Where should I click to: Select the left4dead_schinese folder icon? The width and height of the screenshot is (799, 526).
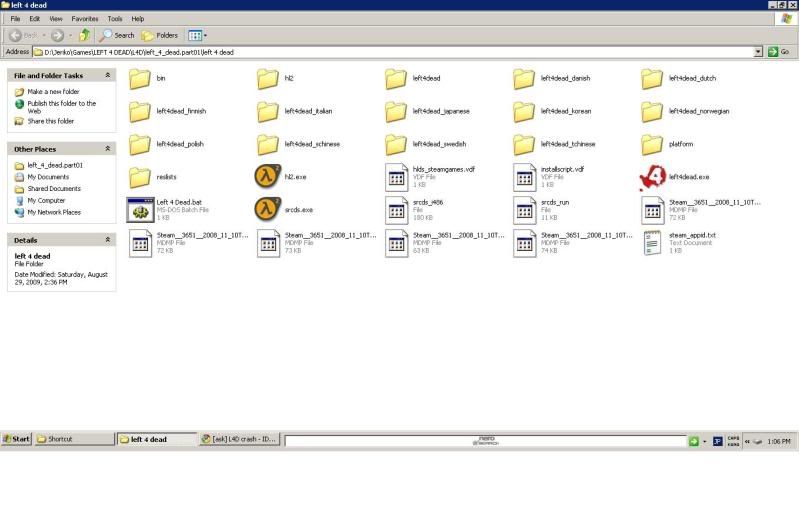coord(268,145)
